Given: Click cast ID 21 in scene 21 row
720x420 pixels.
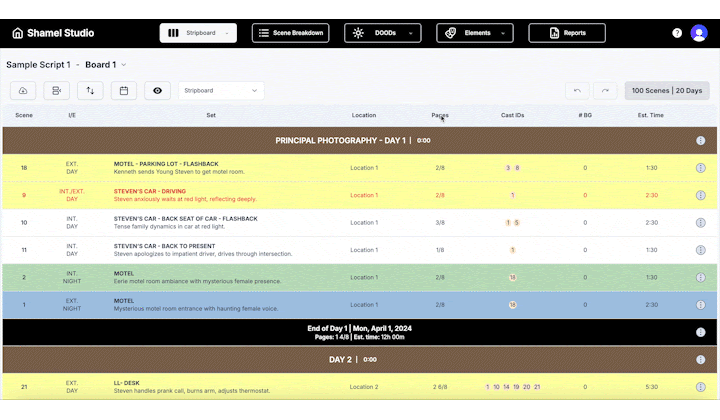Looking at the screenshot, I should tap(537, 387).
